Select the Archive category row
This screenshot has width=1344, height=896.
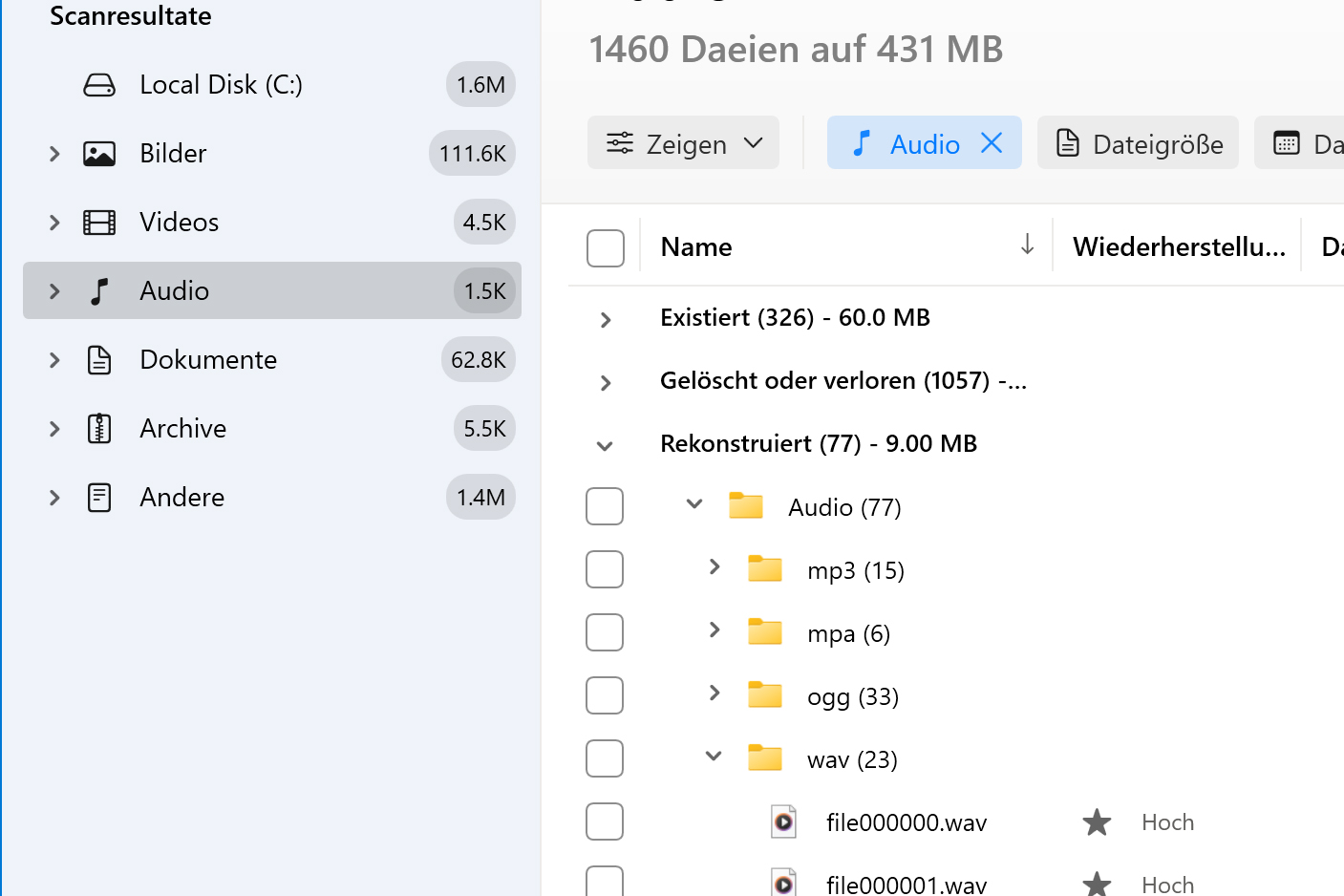pyautogui.click(x=272, y=429)
